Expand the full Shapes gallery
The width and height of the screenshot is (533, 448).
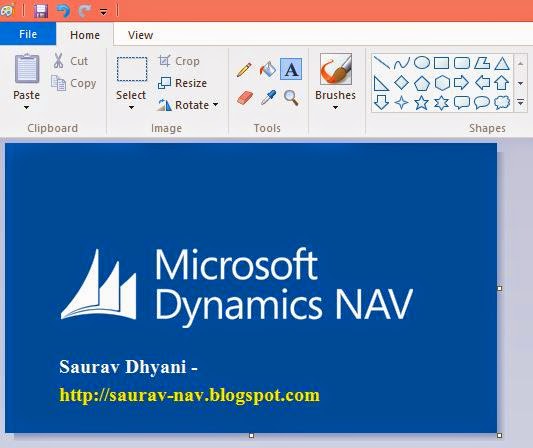pos(520,102)
